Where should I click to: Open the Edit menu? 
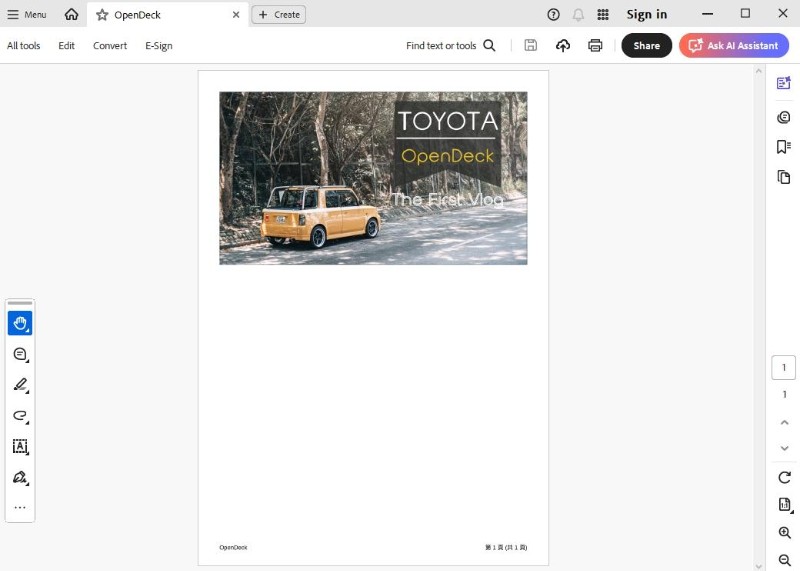[x=66, y=45]
